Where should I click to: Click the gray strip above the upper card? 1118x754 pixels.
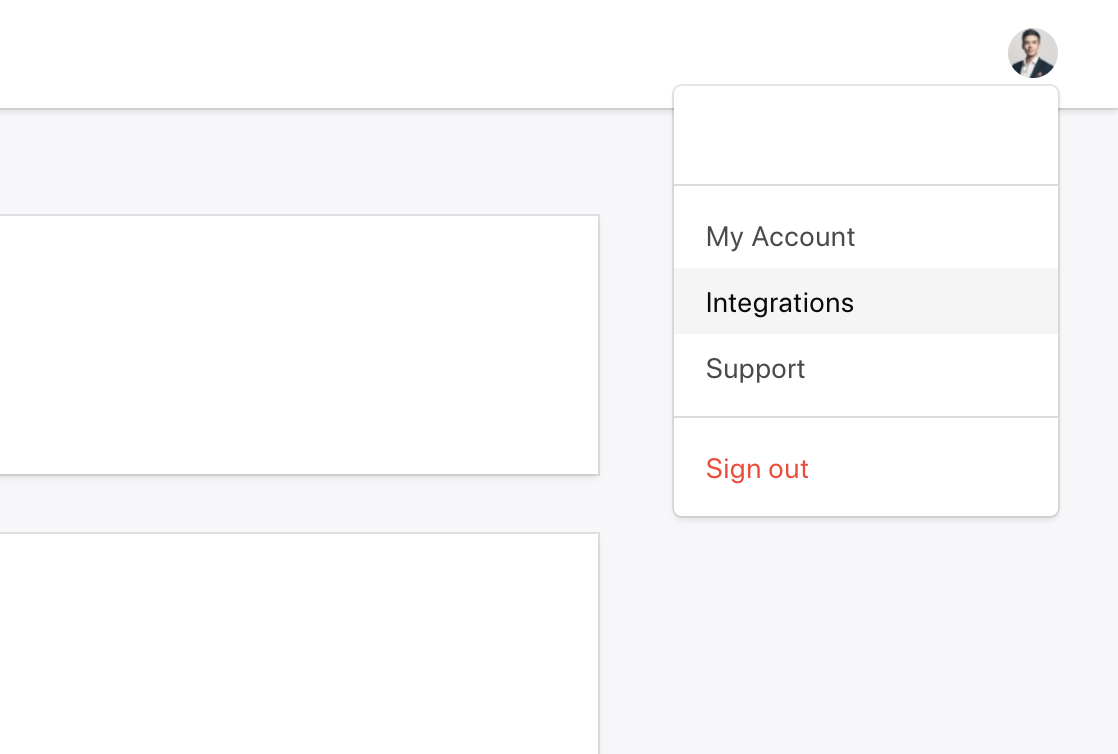coord(299,162)
